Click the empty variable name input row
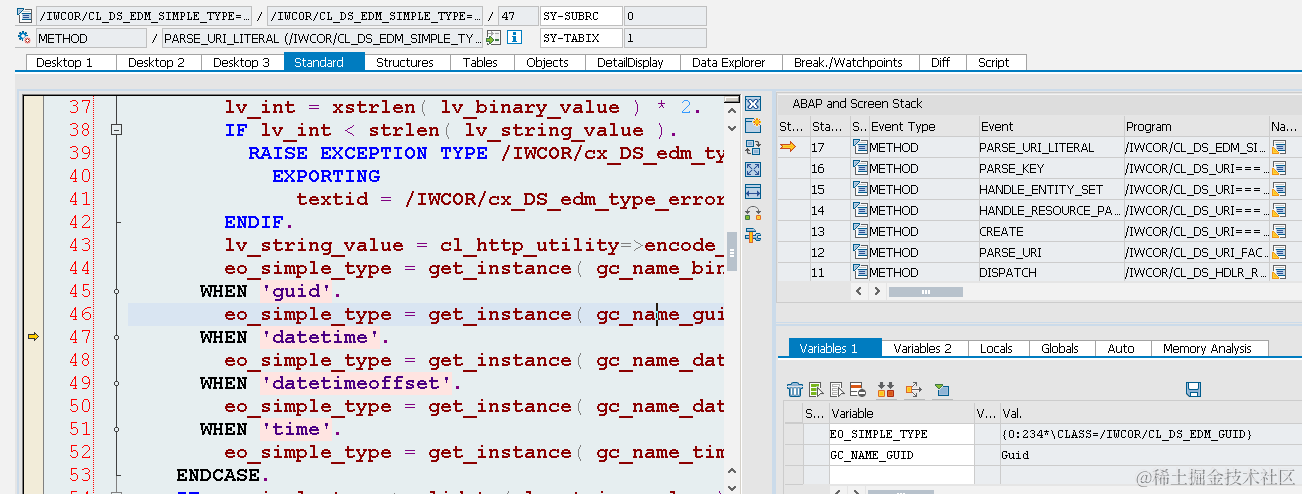Screen dimensions: 1302x494 [x=900, y=475]
